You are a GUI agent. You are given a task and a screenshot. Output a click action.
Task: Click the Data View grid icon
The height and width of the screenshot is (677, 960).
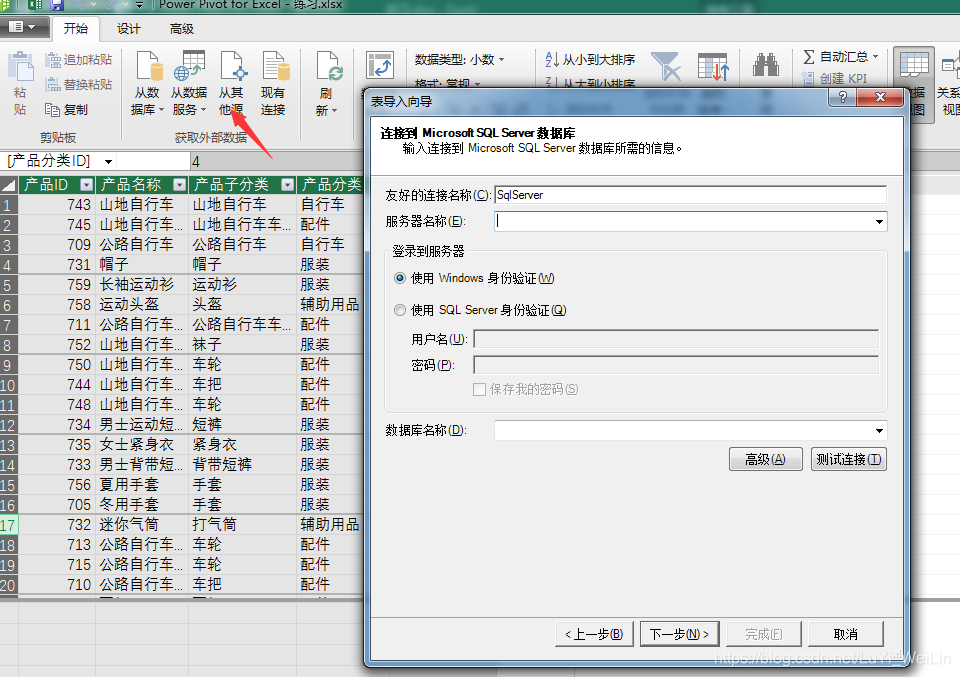[x=913, y=66]
